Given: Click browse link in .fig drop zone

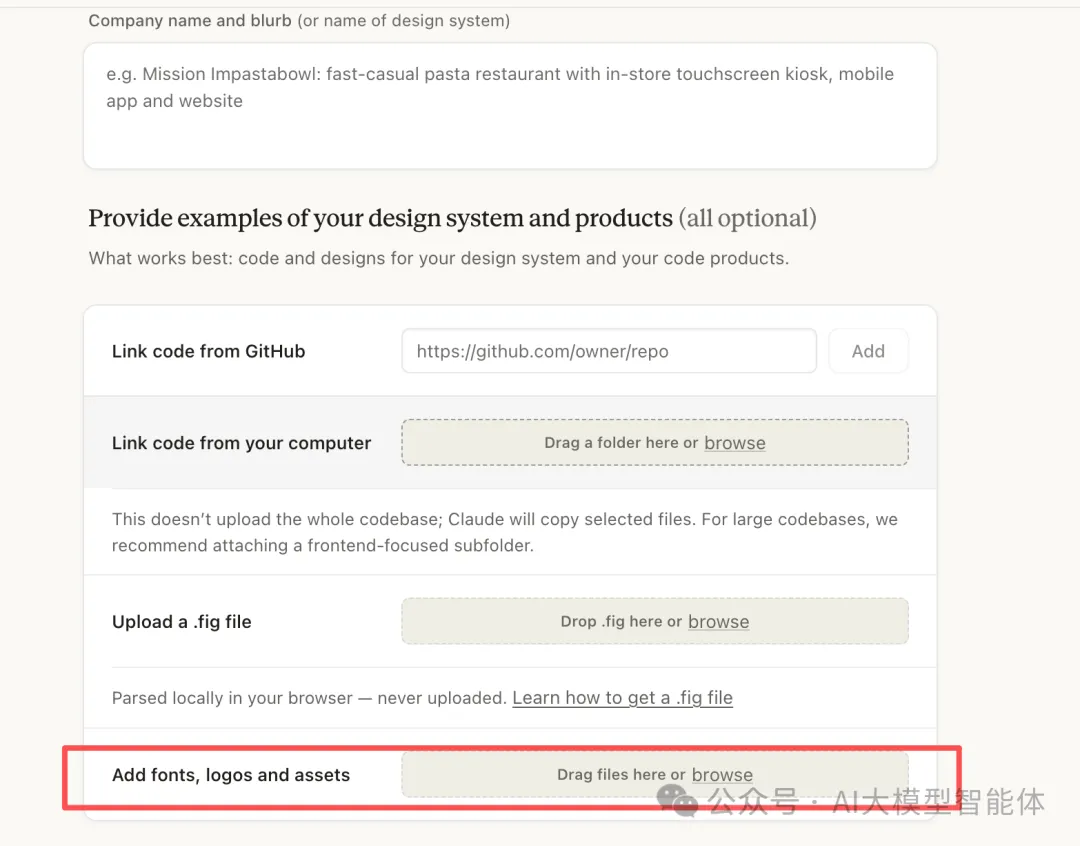Looking at the screenshot, I should pos(718,621).
